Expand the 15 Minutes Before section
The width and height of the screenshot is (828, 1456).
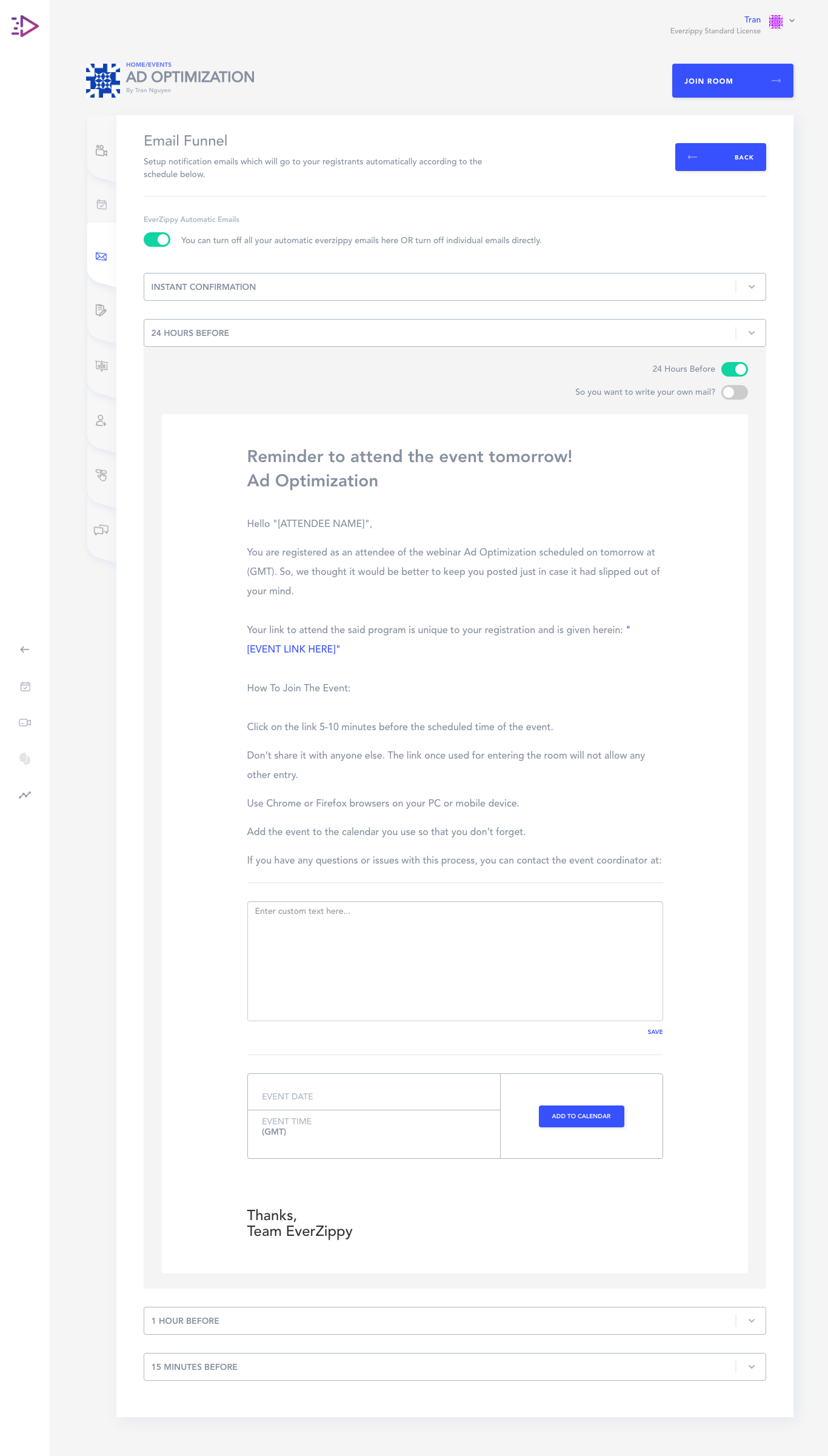click(x=455, y=1367)
